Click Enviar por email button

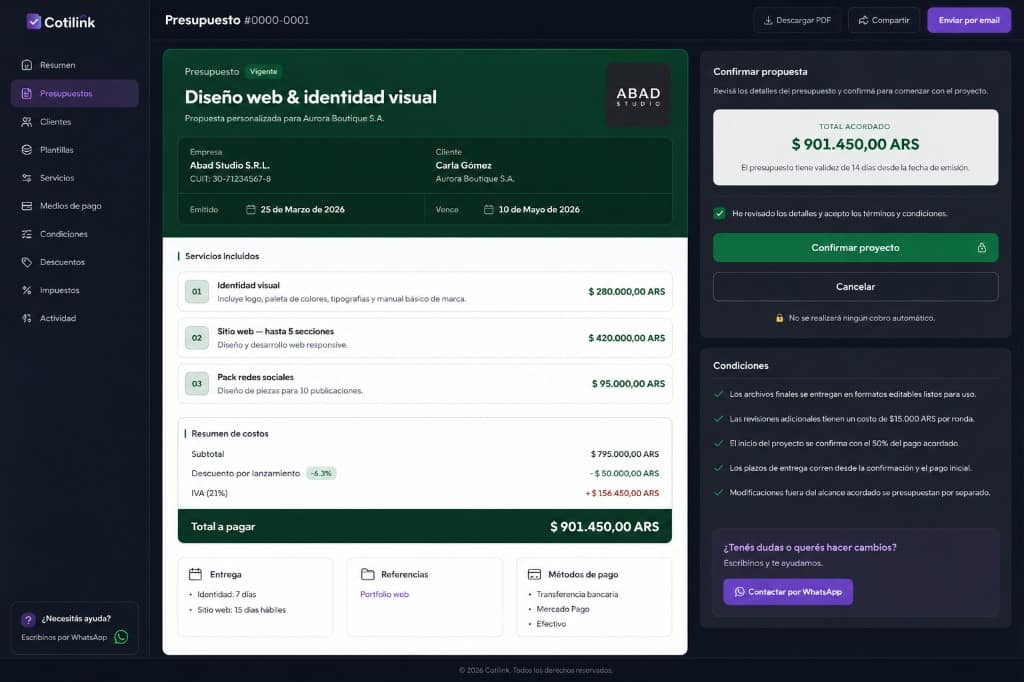coord(969,20)
